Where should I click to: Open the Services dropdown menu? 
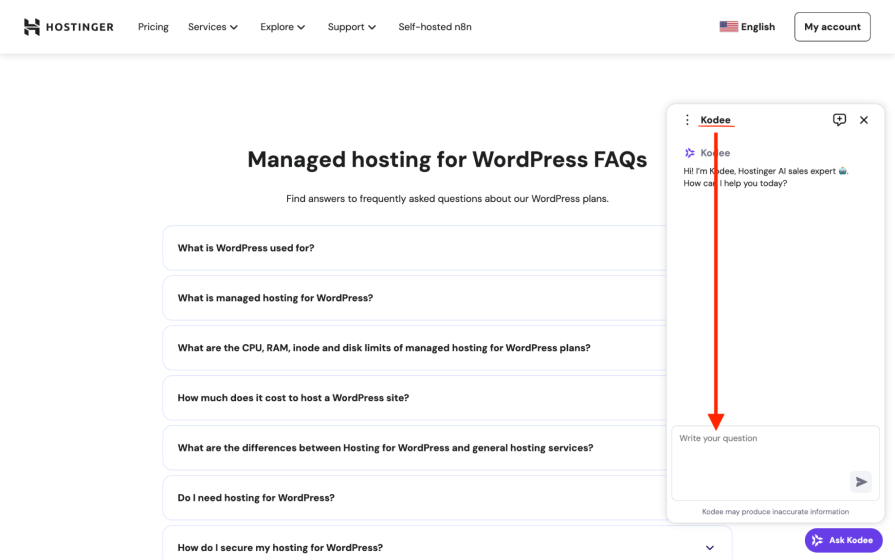pyautogui.click(x=212, y=27)
